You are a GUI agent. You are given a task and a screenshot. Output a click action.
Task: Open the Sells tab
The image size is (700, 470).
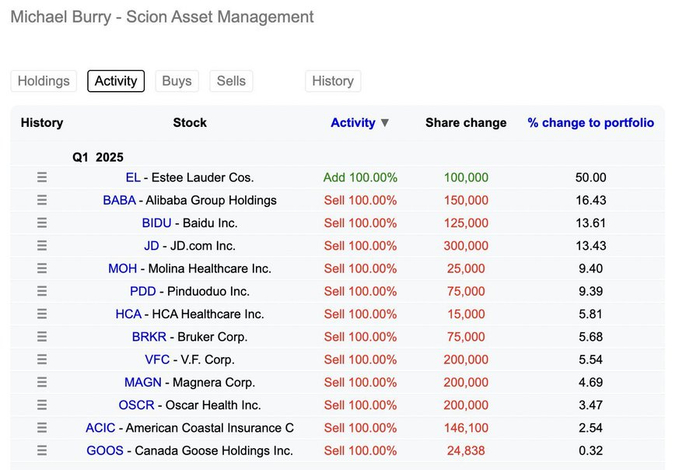[231, 81]
